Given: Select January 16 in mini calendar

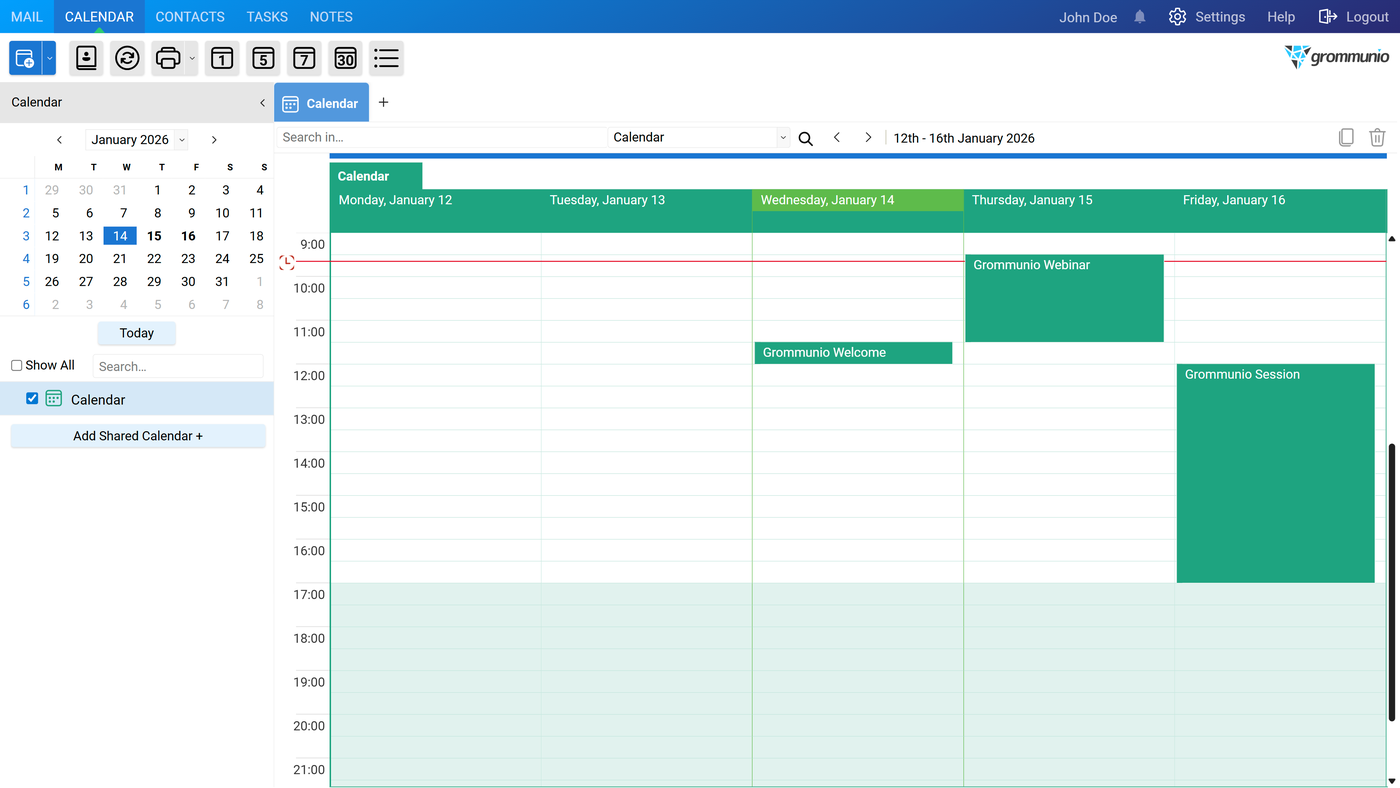Looking at the screenshot, I should point(188,236).
